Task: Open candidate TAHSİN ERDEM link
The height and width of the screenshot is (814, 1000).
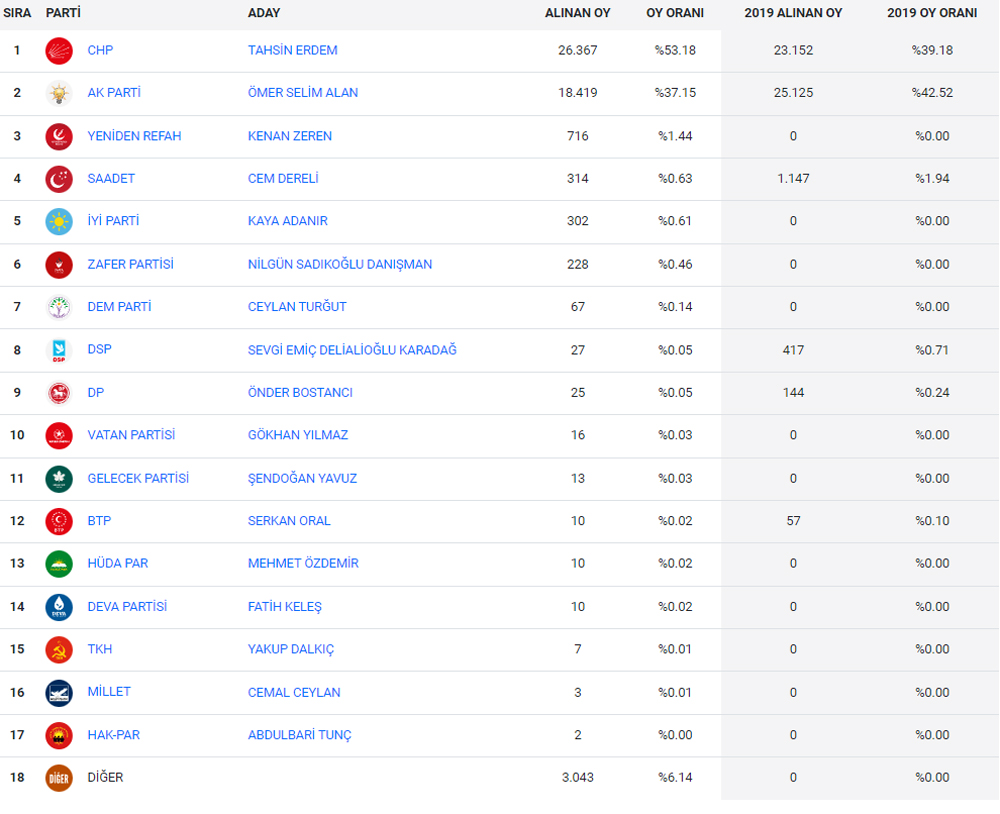Action: tap(293, 50)
